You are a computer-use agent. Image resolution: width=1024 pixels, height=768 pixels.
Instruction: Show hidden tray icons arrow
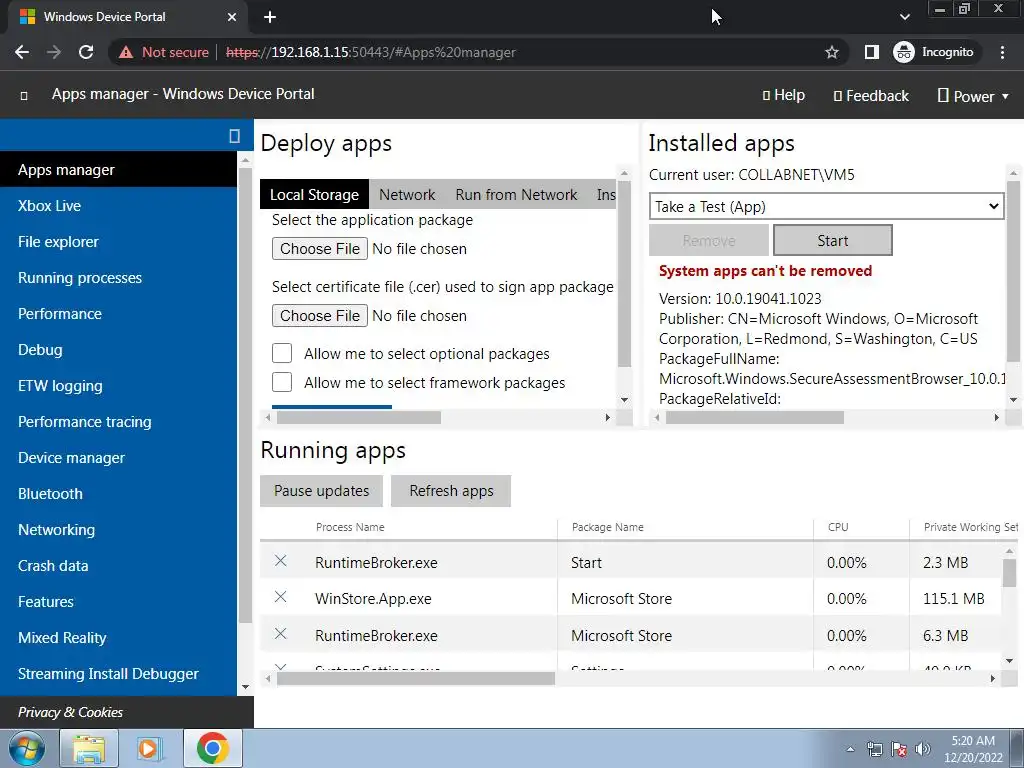tap(850, 749)
